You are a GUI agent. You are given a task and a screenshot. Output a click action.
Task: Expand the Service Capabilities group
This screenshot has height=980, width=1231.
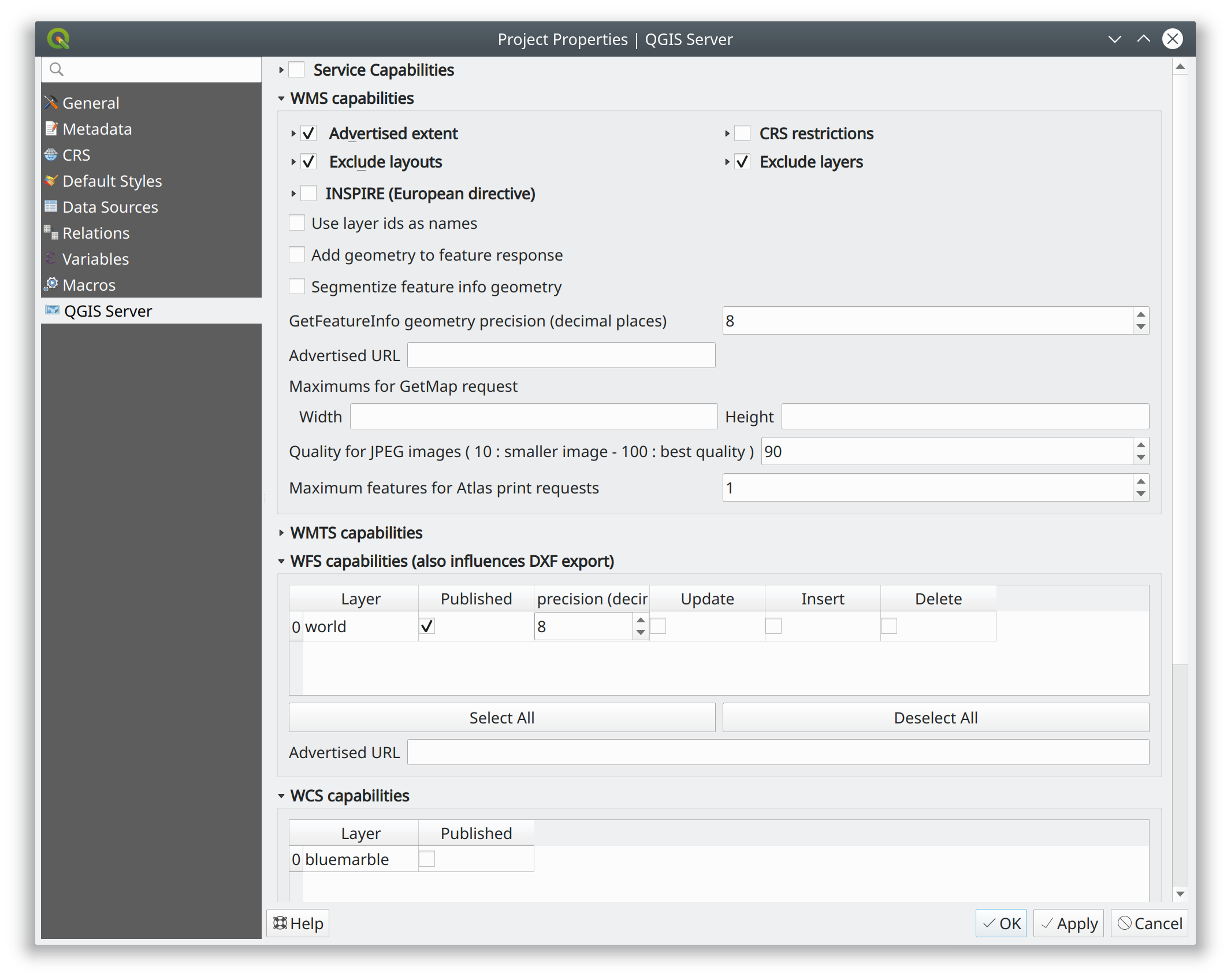(281, 70)
